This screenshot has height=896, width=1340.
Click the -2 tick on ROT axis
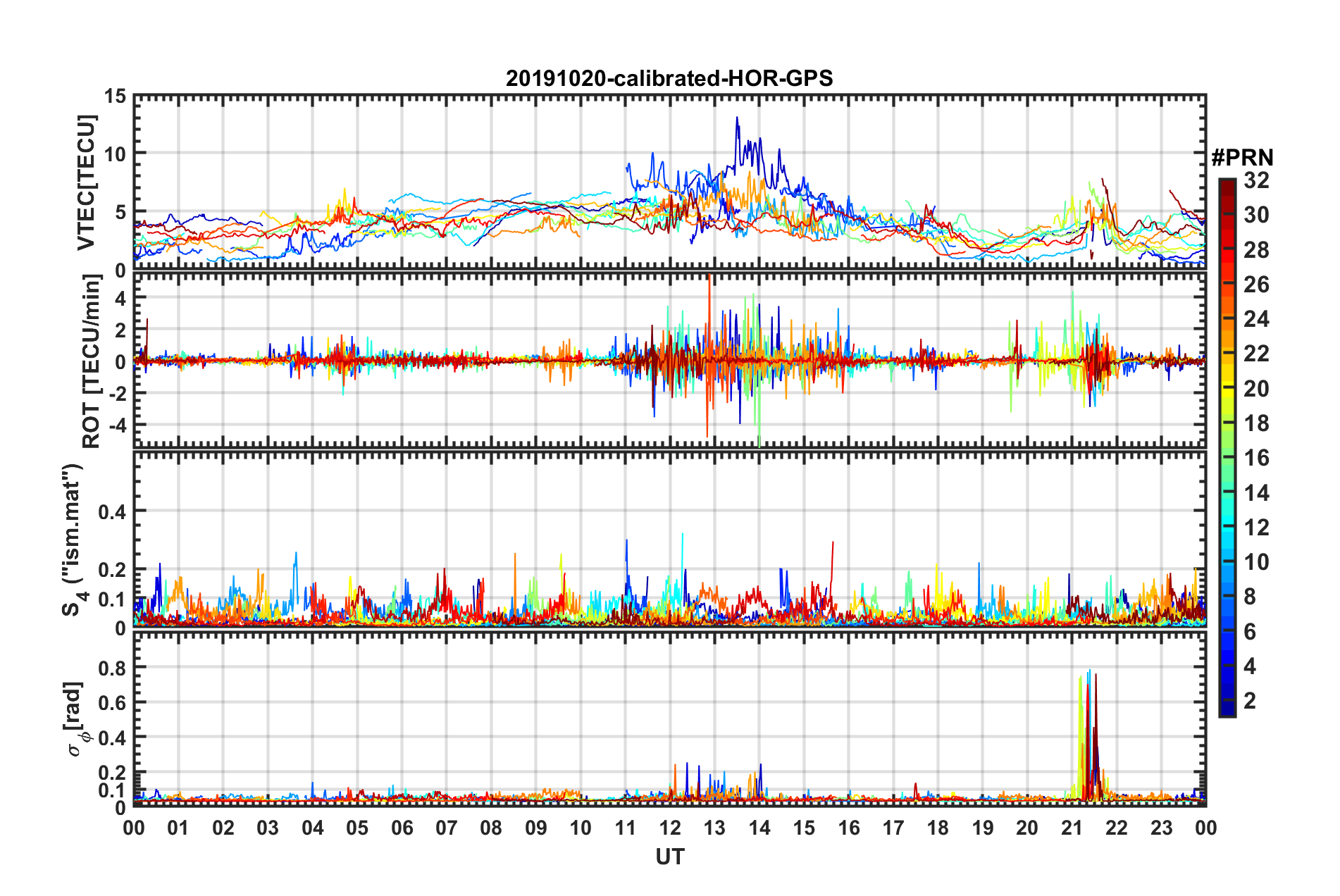click(118, 394)
